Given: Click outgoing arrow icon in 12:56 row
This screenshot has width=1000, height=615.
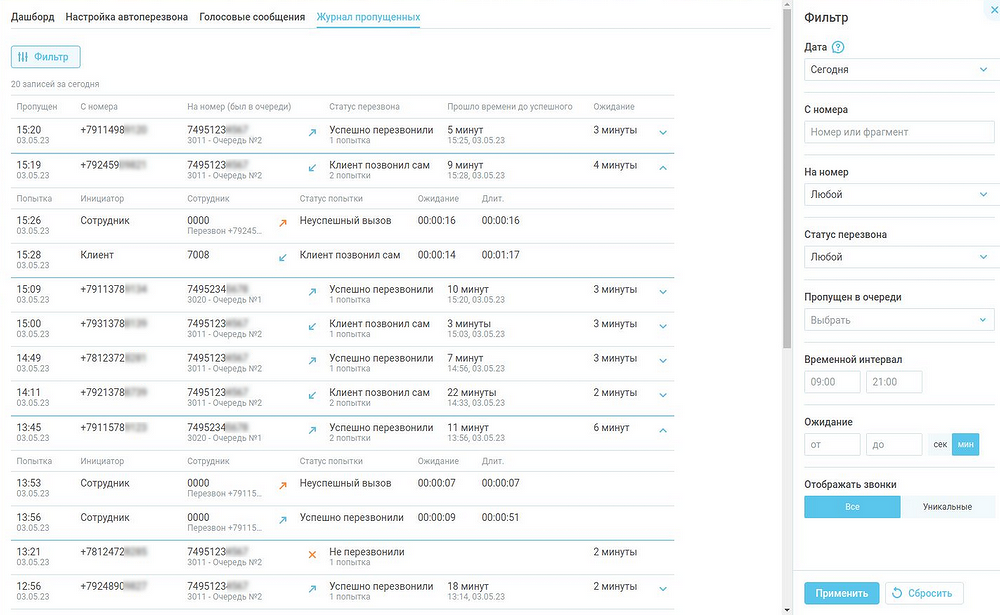Looking at the screenshot, I should point(312,589).
